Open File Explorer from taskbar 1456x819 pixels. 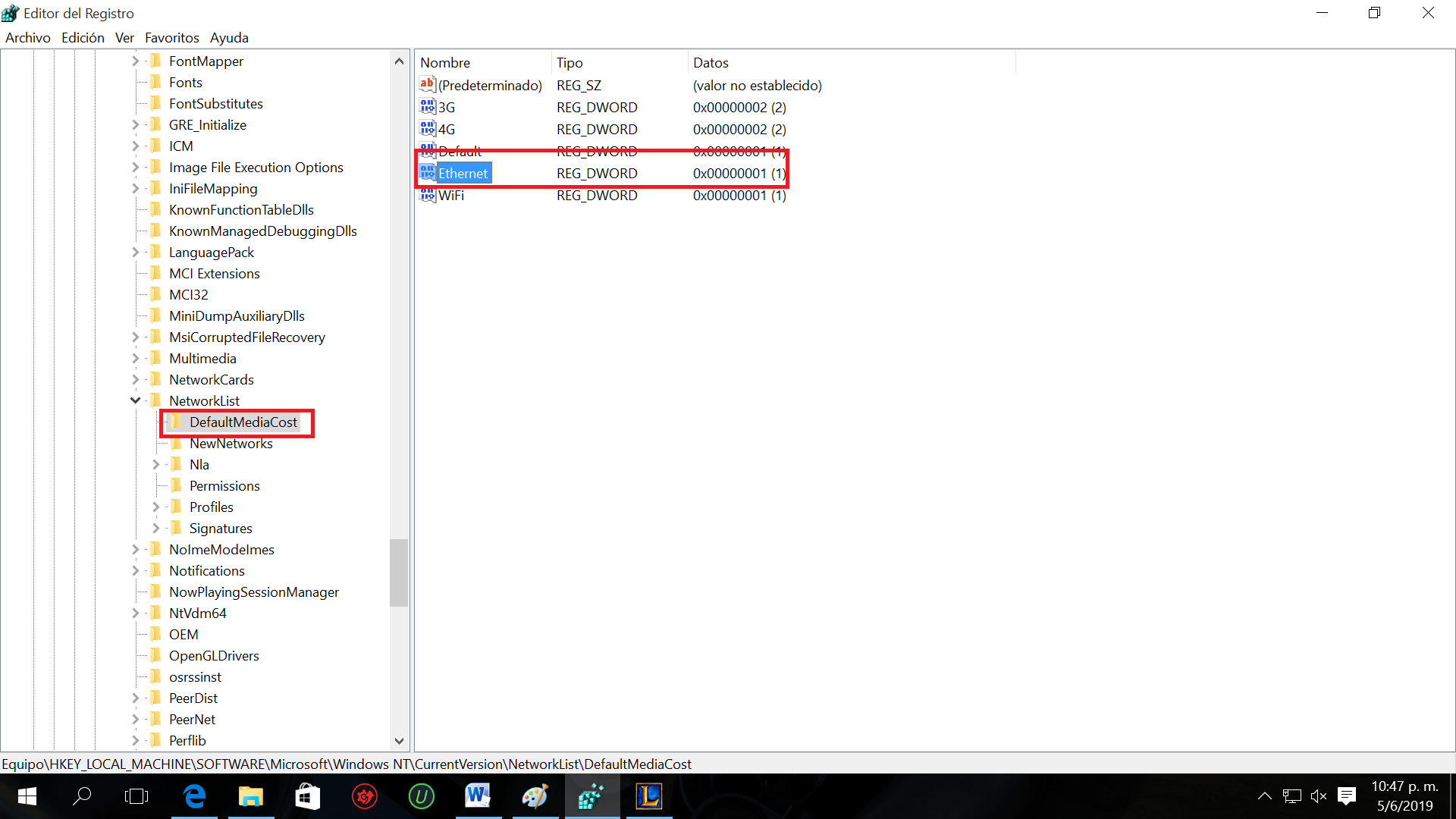pyautogui.click(x=251, y=796)
